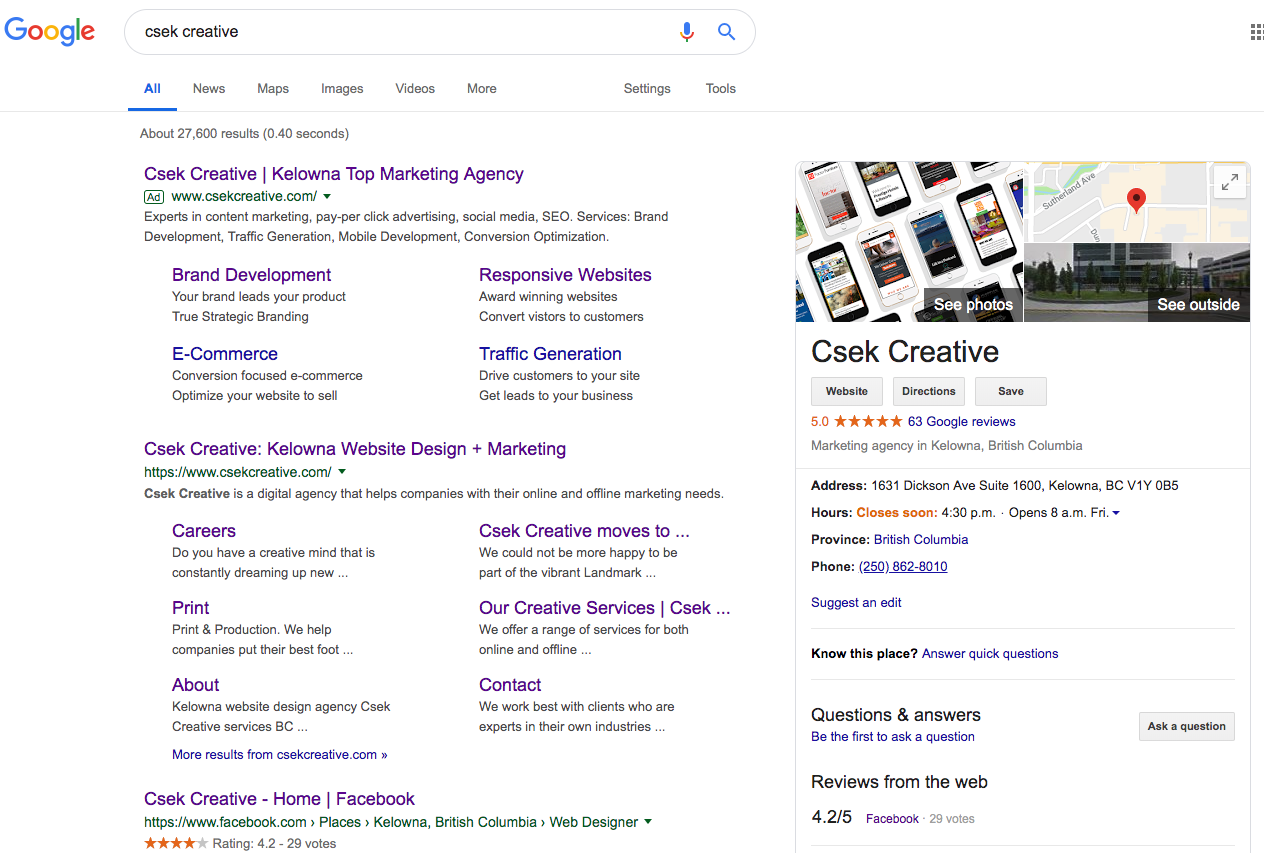
Task: Open dropdown arrow beside https://www.csekcreative.com organic URL
Action: [x=342, y=472]
